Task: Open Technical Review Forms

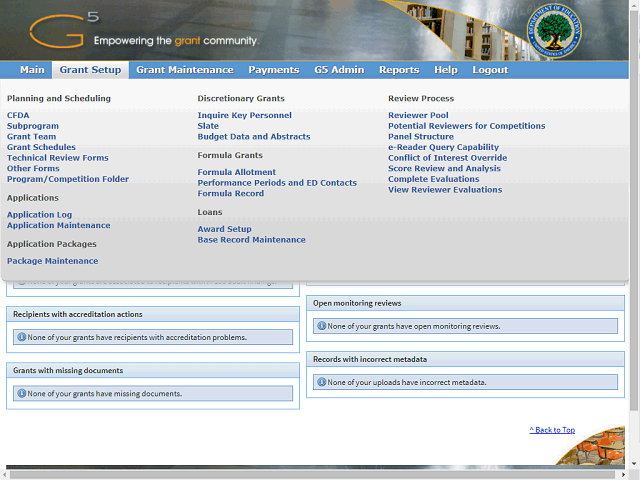Action: coord(58,158)
